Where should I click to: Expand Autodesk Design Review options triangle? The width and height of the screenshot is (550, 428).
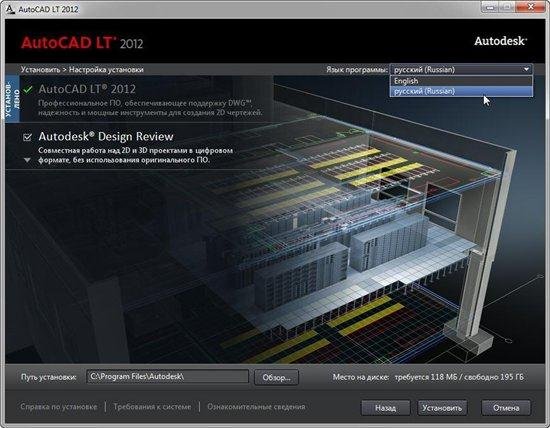27,160
